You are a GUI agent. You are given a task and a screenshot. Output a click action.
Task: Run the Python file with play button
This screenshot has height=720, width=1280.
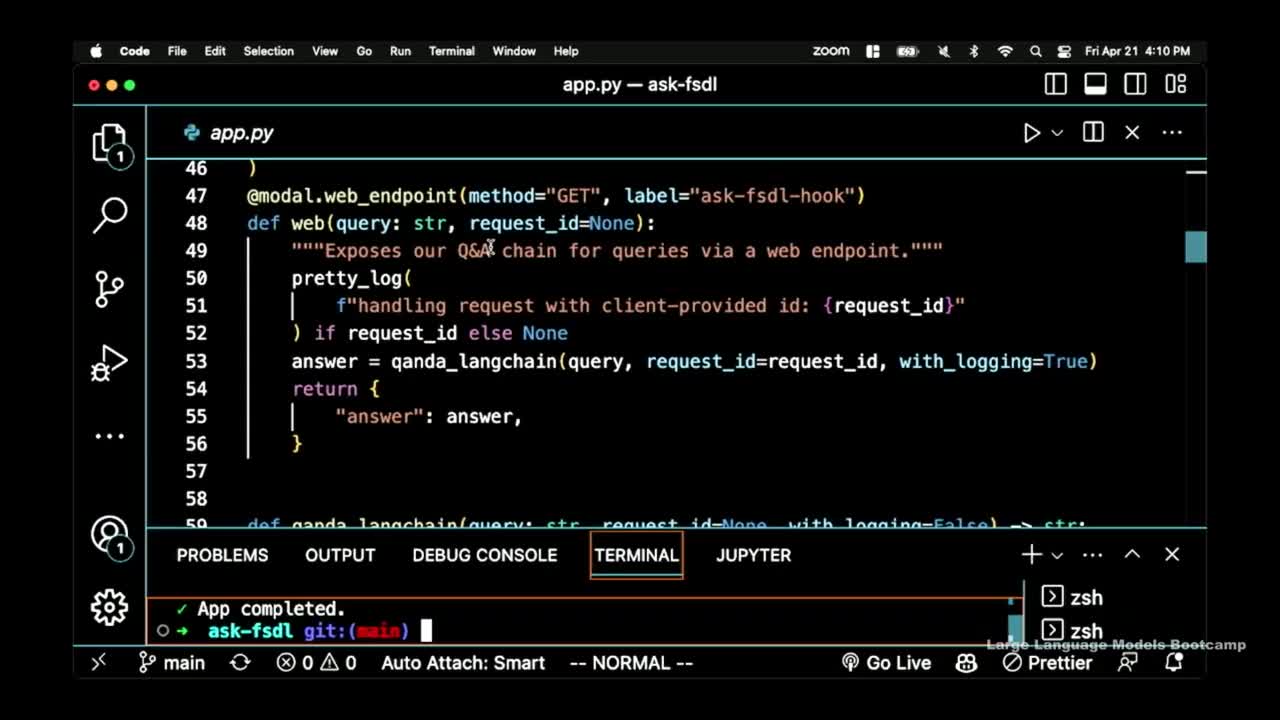pos(1031,133)
